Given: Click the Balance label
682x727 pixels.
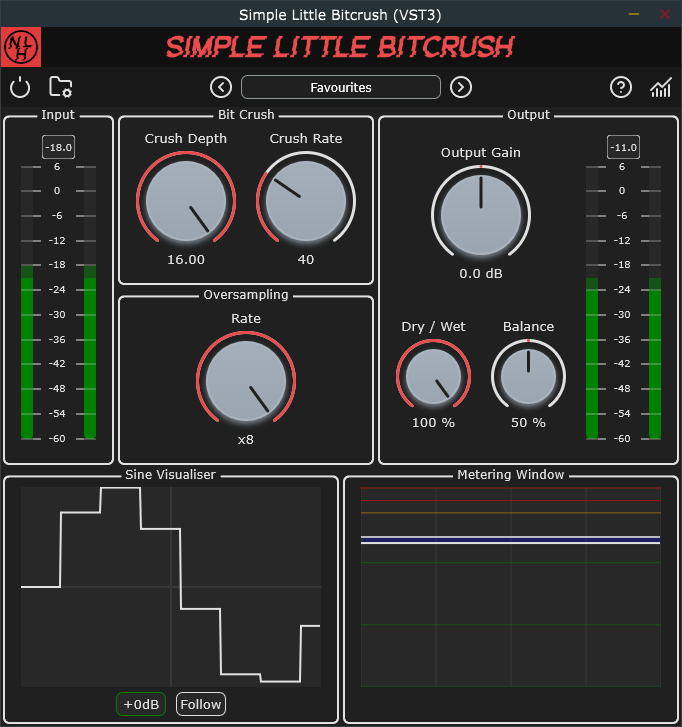Looking at the screenshot, I should click(528, 326).
